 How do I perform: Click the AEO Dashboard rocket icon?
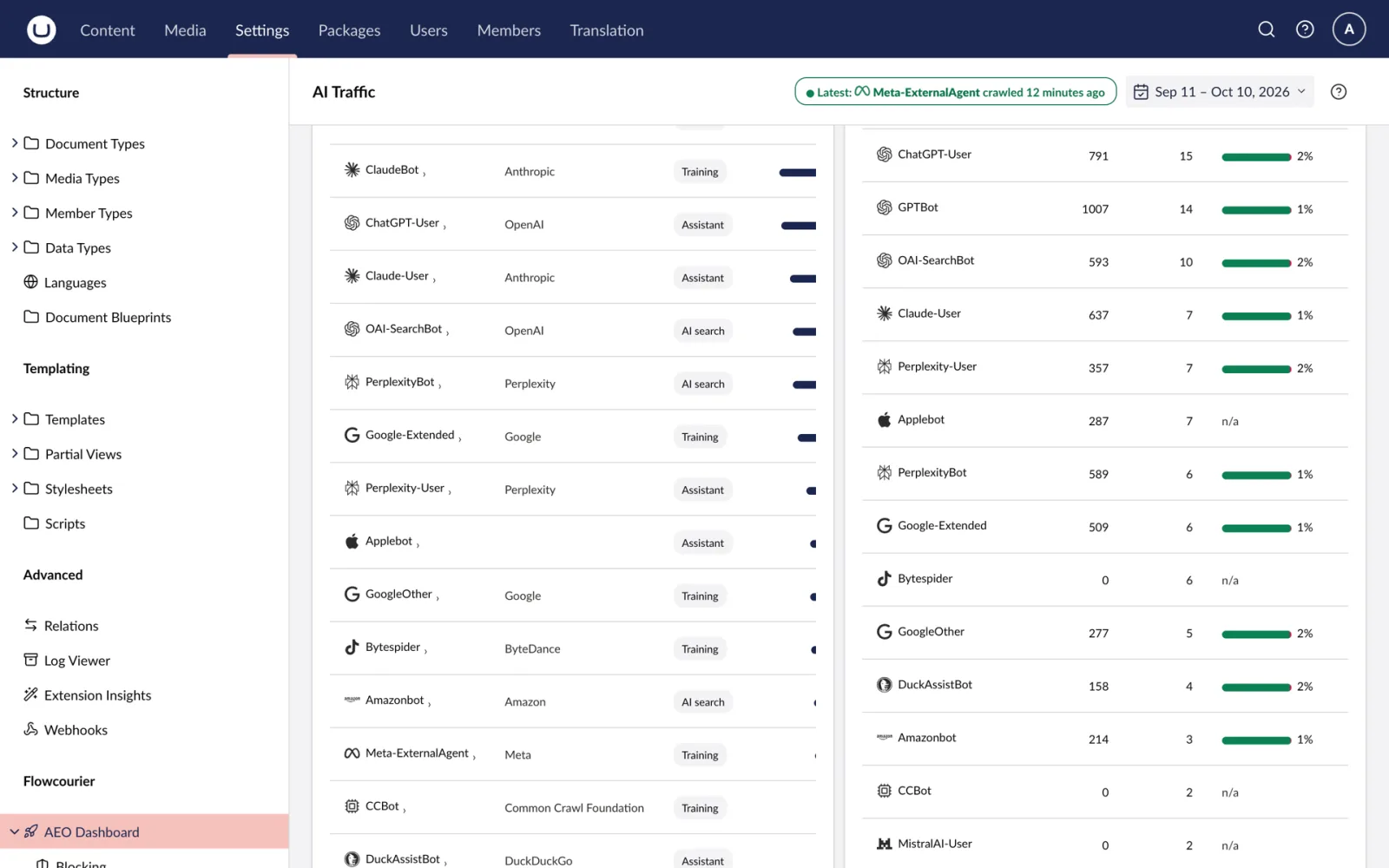click(x=31, y=832)
